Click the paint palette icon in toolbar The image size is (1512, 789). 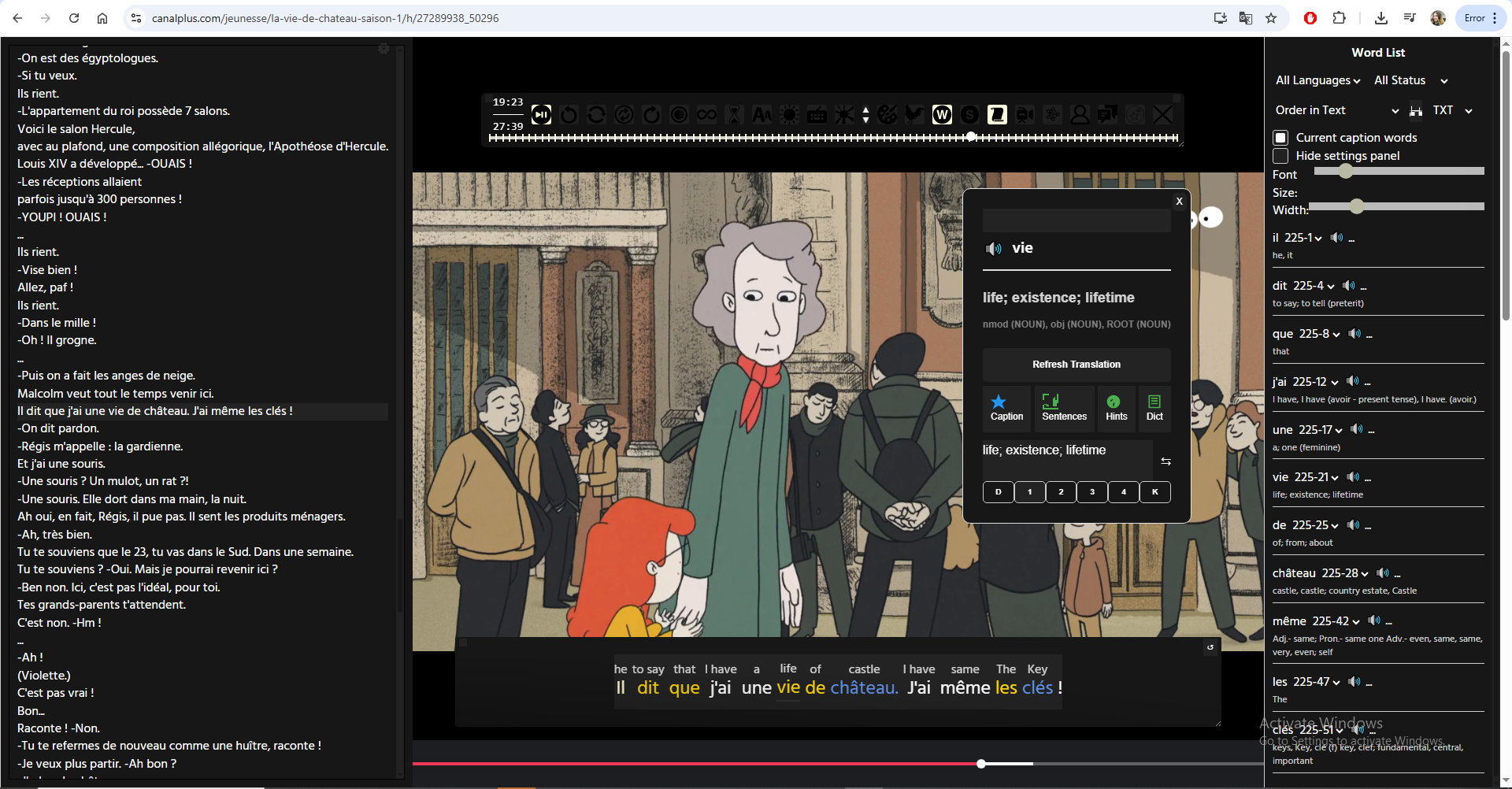pos(888,115)
